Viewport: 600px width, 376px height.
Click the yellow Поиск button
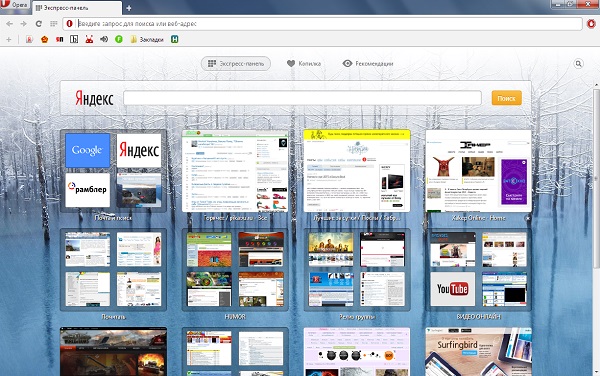pos(506,98)
